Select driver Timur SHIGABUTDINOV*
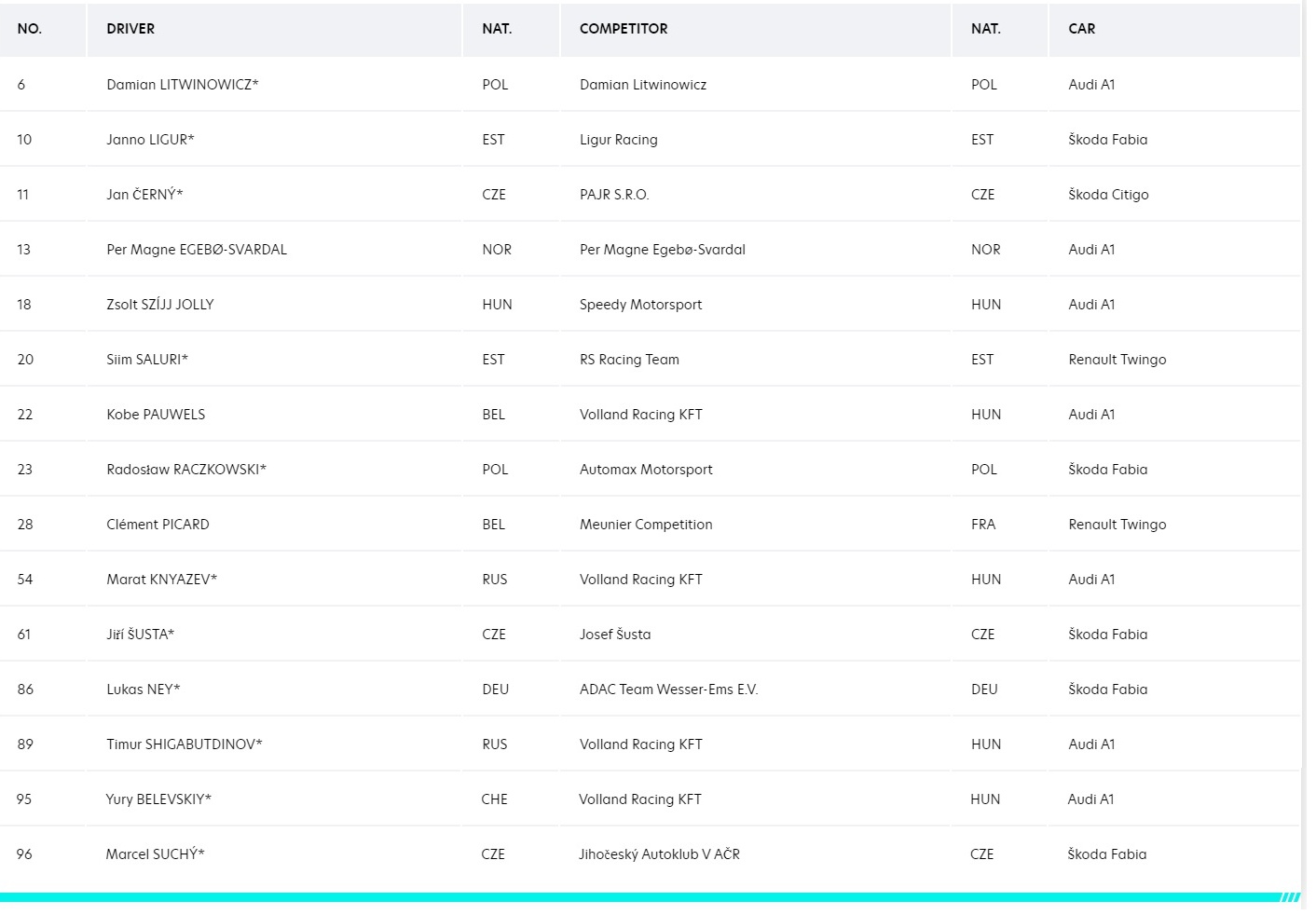This screenshot has width=1316, height=915. pos(185,744)
